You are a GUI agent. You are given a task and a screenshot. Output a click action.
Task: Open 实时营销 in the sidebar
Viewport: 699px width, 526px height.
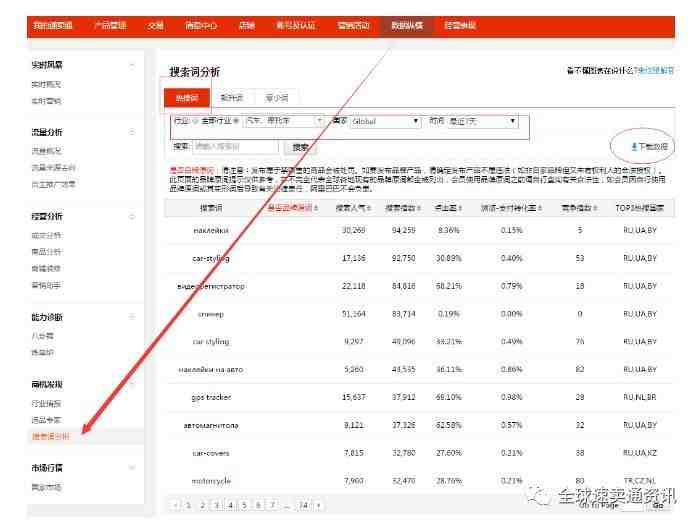pos(46,101)
